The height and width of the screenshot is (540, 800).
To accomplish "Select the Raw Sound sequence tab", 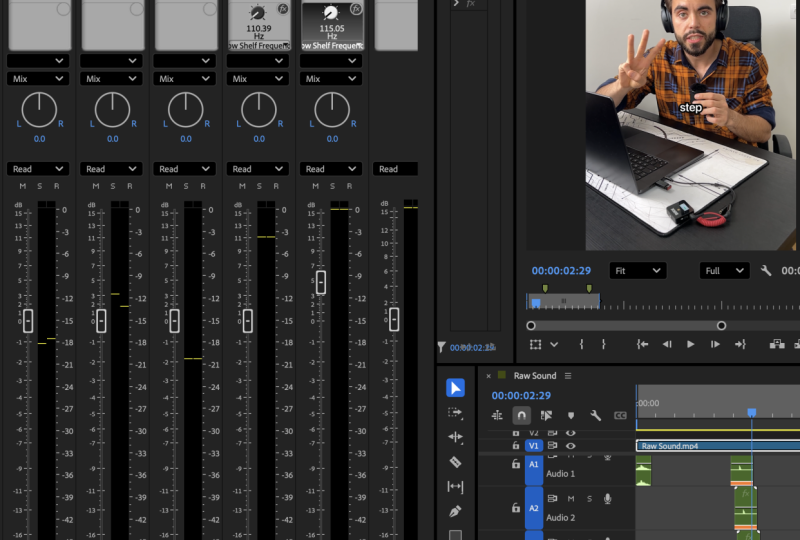I will (x=535, y=376).
